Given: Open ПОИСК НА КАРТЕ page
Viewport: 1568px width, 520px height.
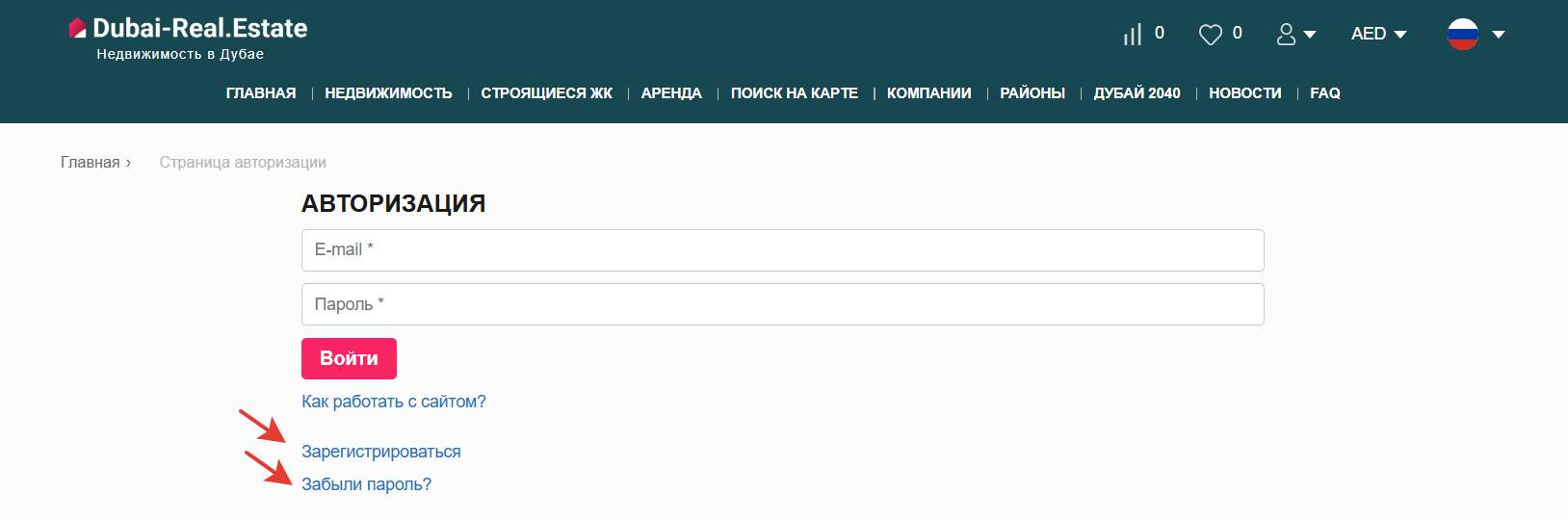Looking at the screenshot, I should (795, 93).
